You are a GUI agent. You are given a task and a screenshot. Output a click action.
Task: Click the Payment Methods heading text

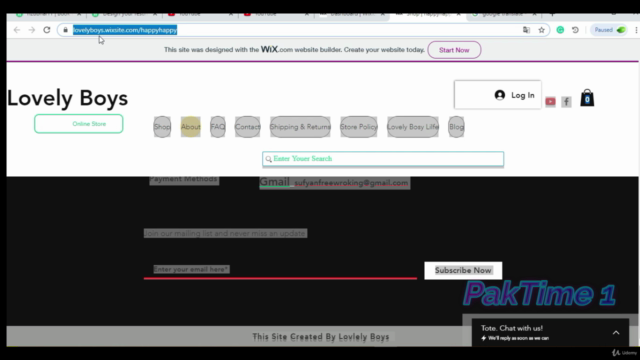[x=183, y=179]
